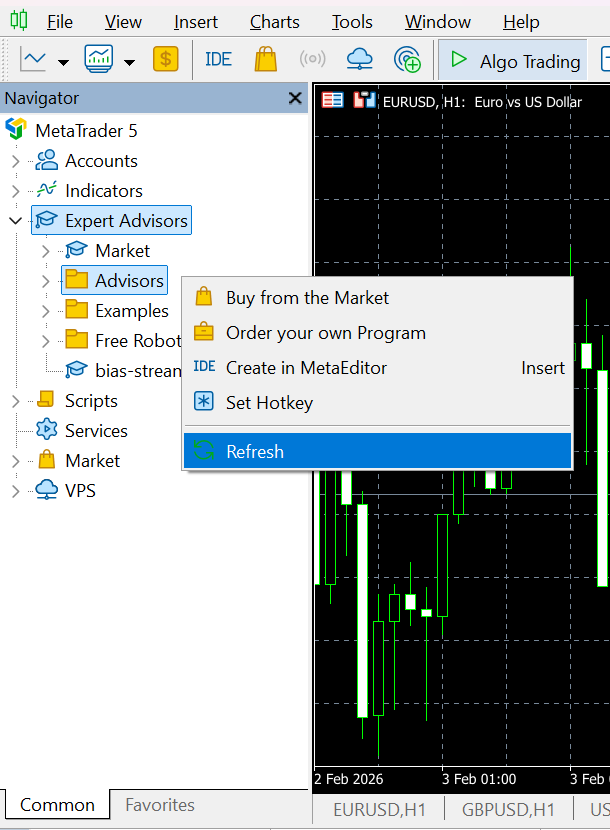This screenshot has height=830, width=610.
Task: Expand the Accounts tree node
Action: (x=15, y=161)
